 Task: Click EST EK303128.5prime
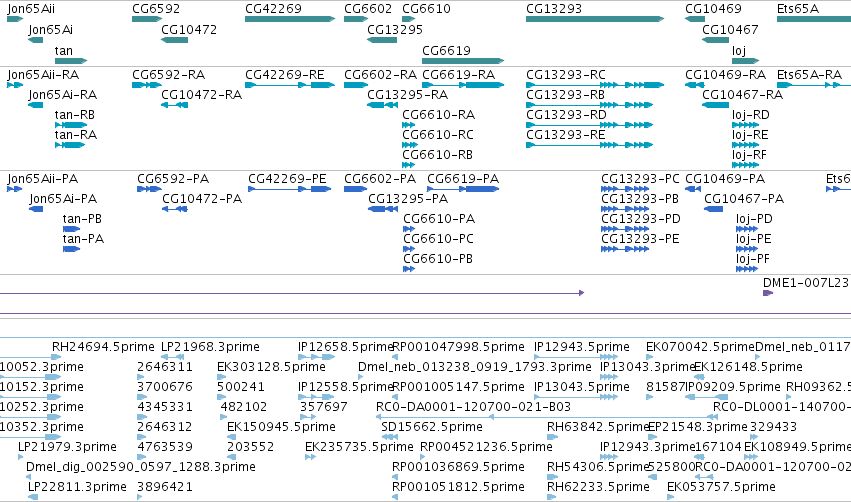tap(271, 367)
